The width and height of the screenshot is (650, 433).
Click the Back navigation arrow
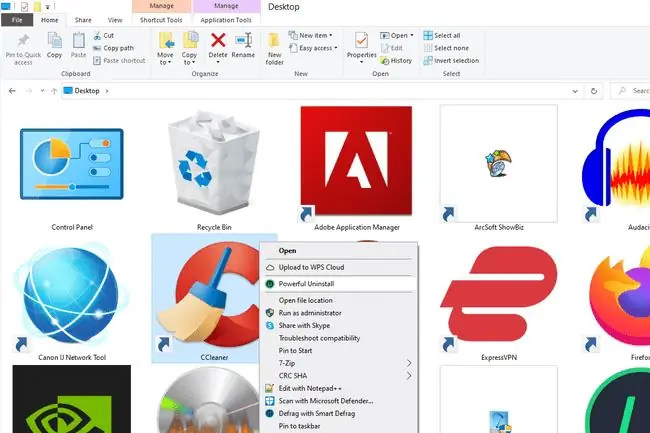tap(12, 91)
